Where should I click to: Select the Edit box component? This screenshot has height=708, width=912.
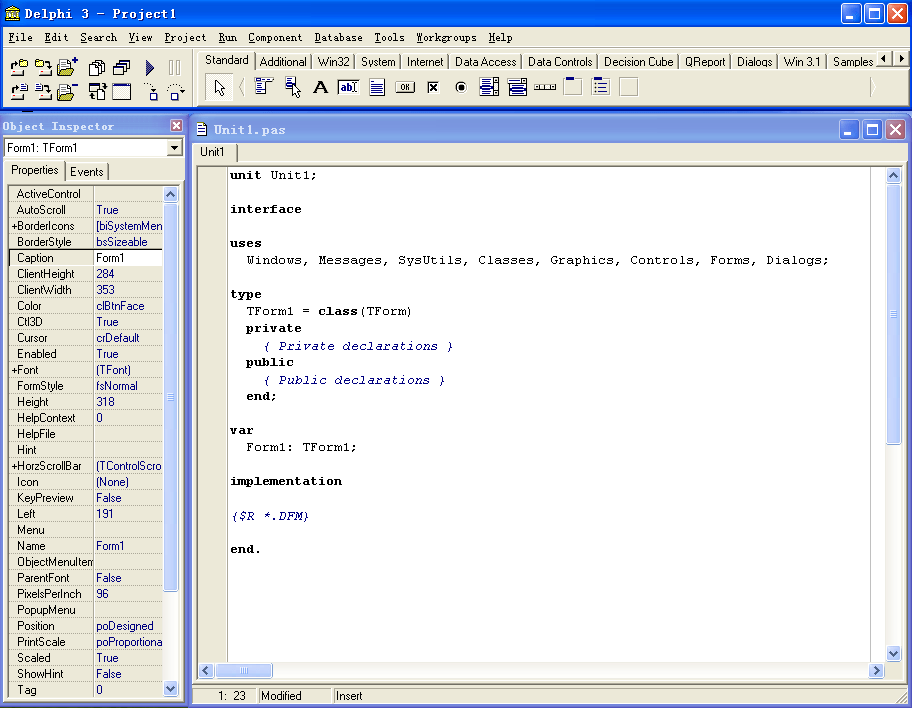[348, 87]
